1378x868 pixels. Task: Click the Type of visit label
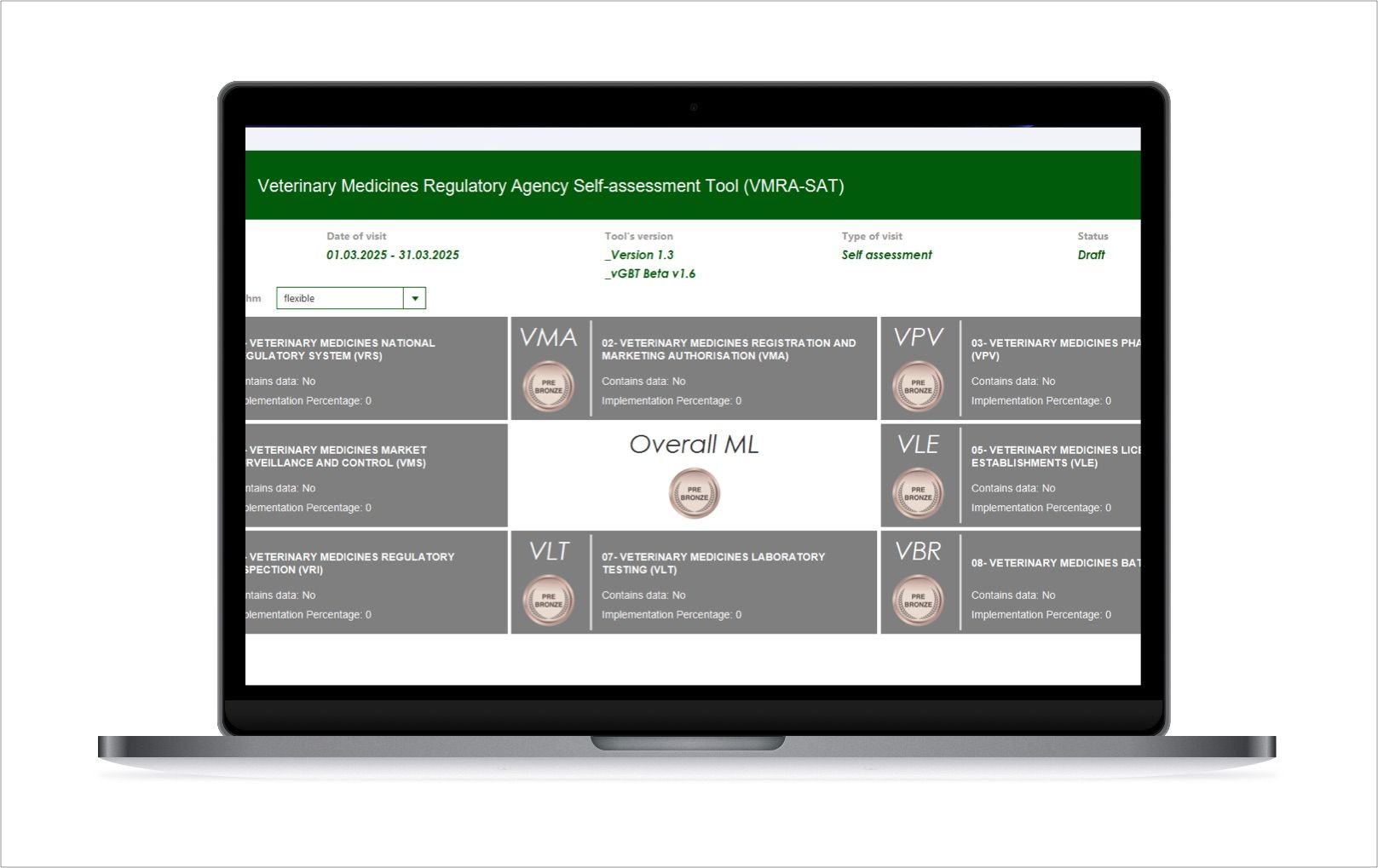(x=872, y=236)
